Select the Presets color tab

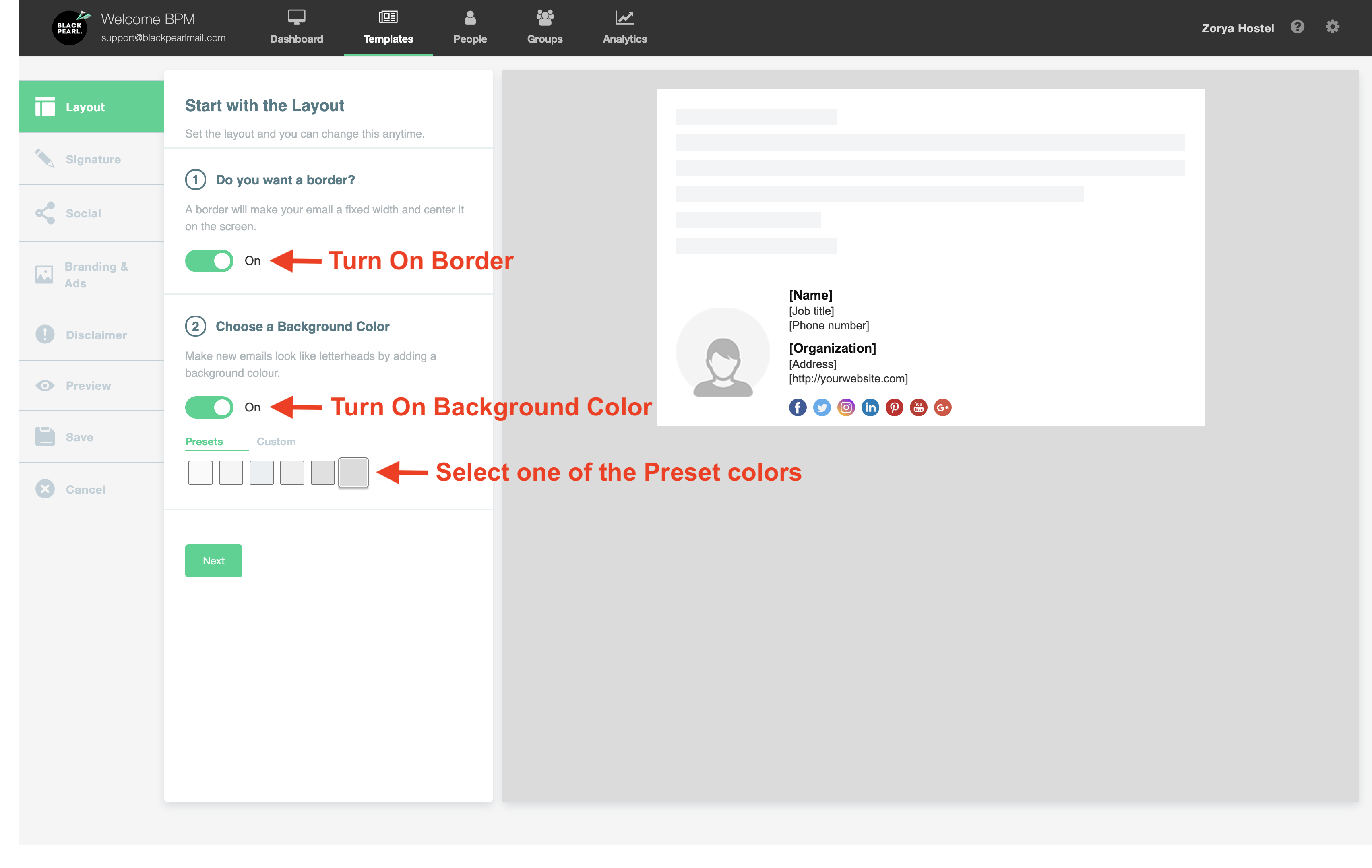pos(204,442)
